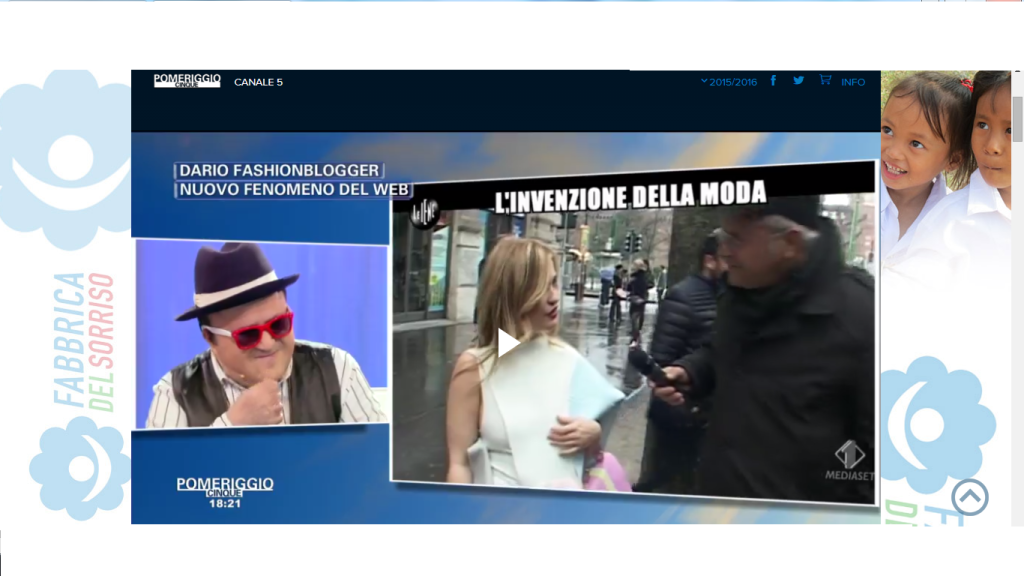Click the Fabbrica del Sorriso banner text
The width and height of the screenshot is (1024, 576).
coord(84,342)
